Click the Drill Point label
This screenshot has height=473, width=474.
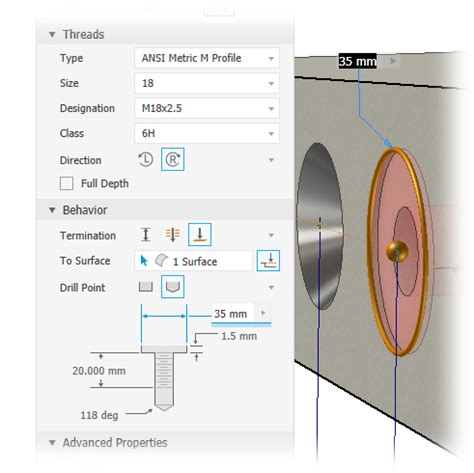point(82,288)
